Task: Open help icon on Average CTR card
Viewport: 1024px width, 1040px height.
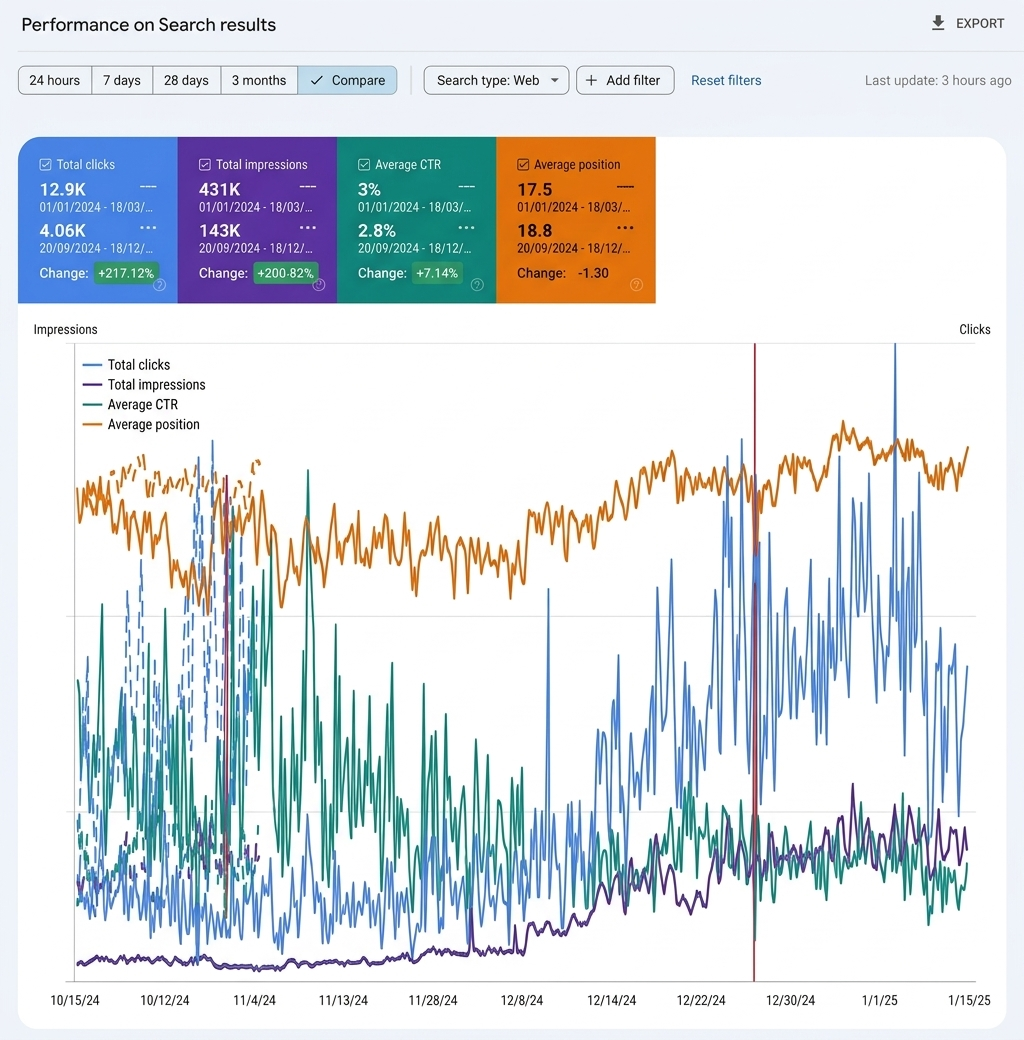Action: point(478,285)
